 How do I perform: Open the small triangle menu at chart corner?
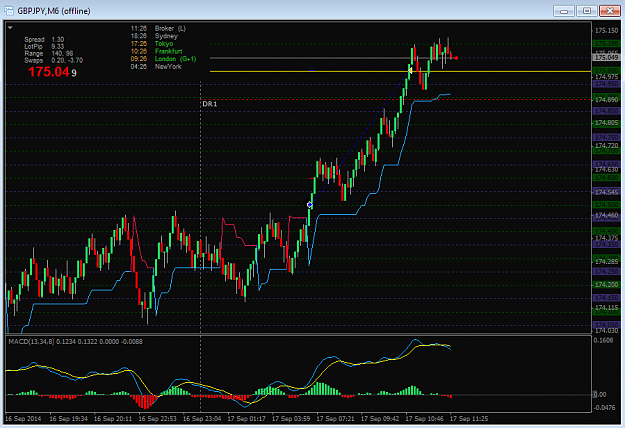pyautogui.click(x=10, y=28)
